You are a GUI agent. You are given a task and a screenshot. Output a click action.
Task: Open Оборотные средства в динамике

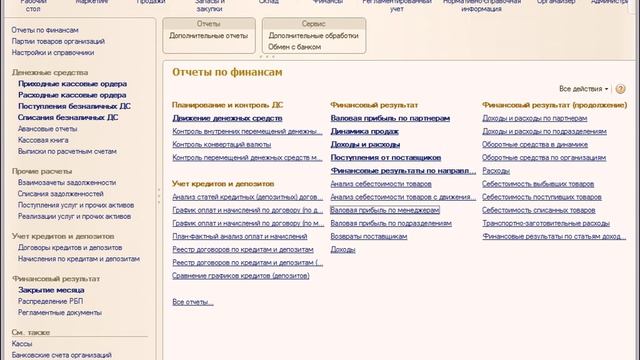coord(535,144)
